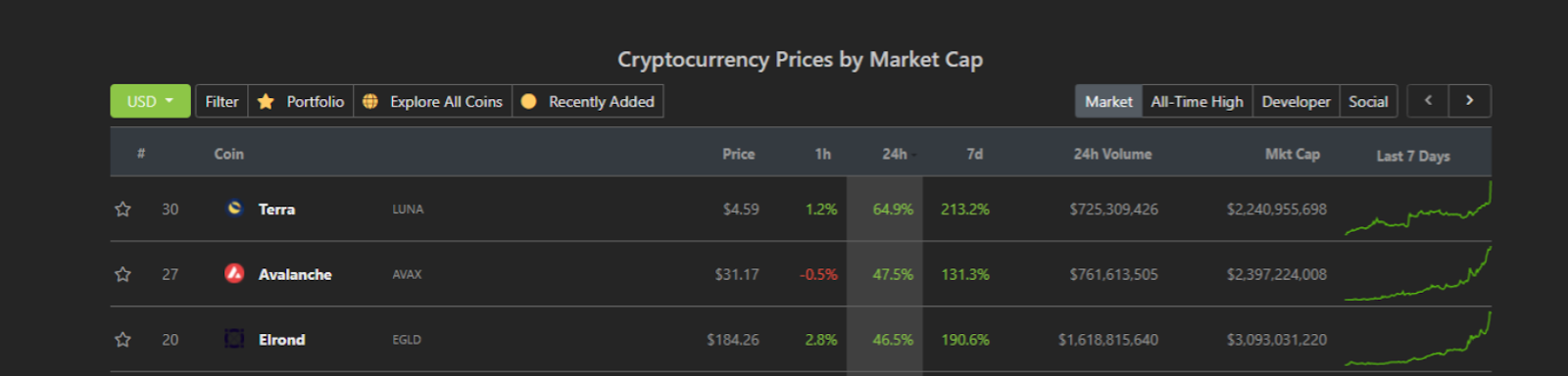The image size is (1568, 376).
Task: Click the red Avalanche logo icon
Action: point(234,273)
